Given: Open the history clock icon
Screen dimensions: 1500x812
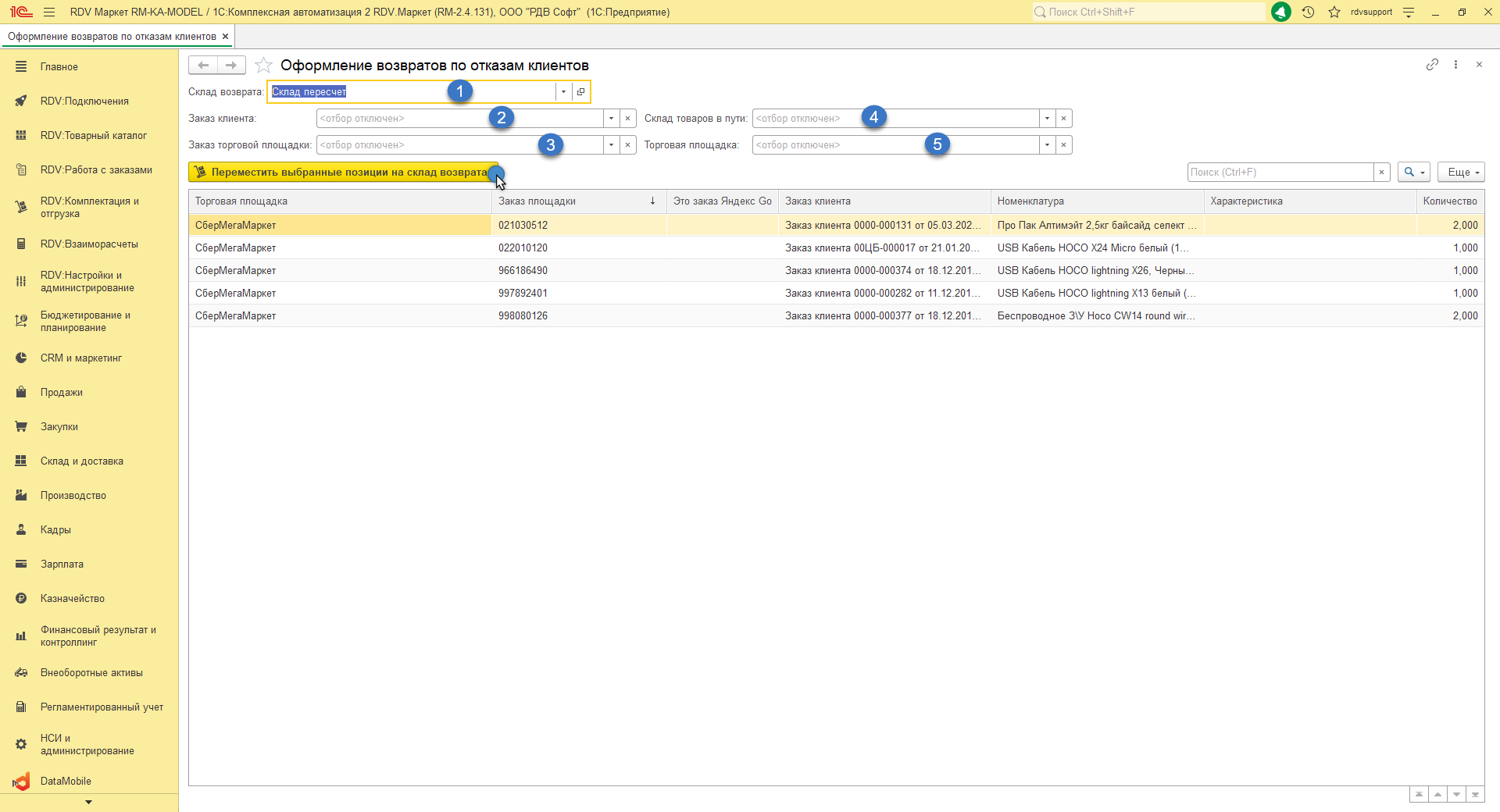Looking at the screenshot, I should (1308, 12).
